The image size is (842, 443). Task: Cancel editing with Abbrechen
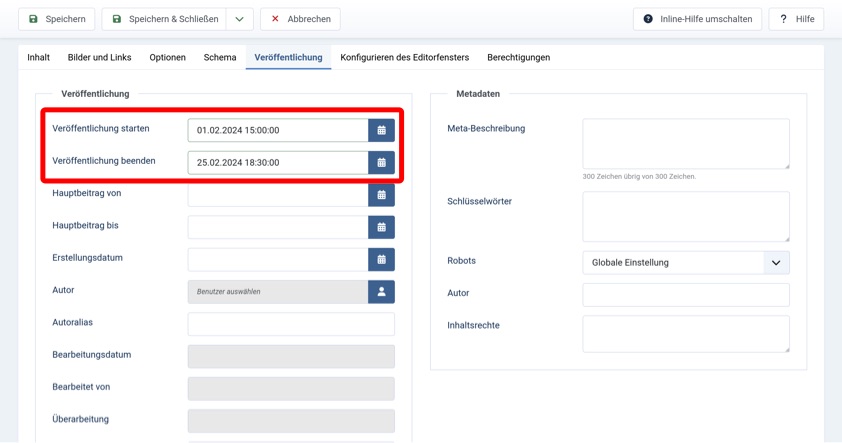pyautogui.click(x=300, y=19)
